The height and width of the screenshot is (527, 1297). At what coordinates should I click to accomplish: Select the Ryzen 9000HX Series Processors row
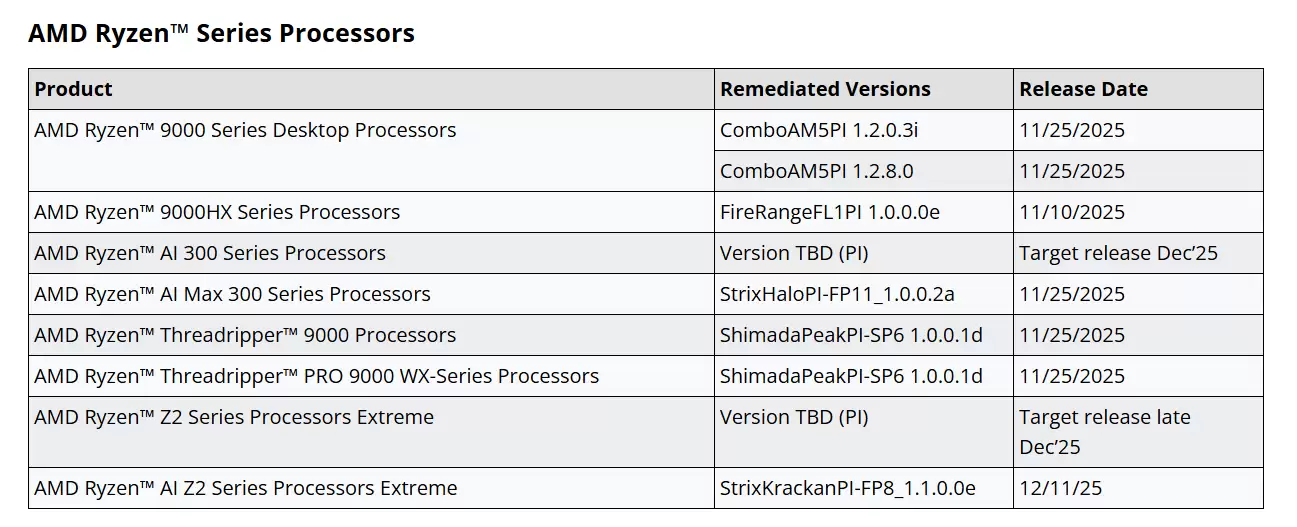(217, 212)
